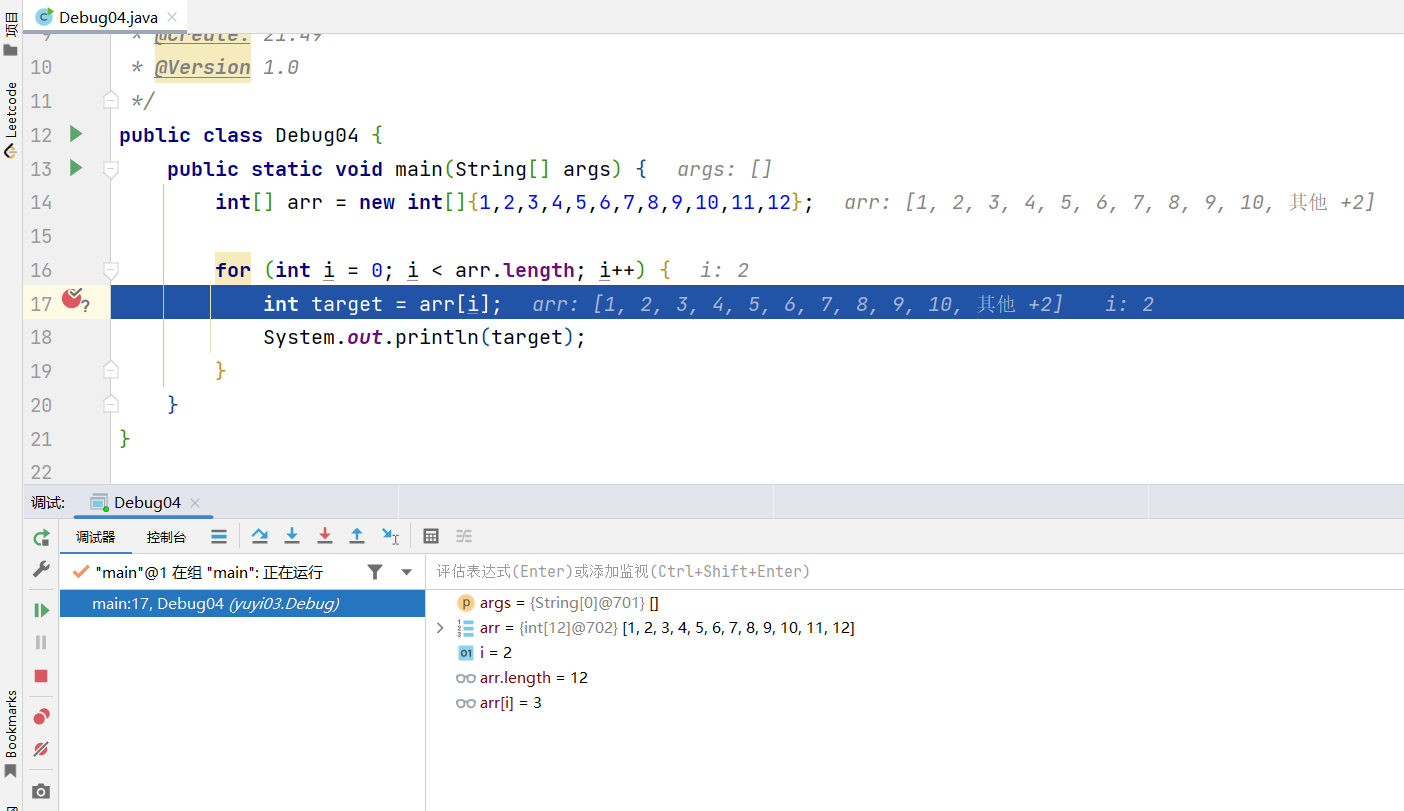1404x811 pixels.
Task: Click the grey pause program icon
Action: [41, 642]
